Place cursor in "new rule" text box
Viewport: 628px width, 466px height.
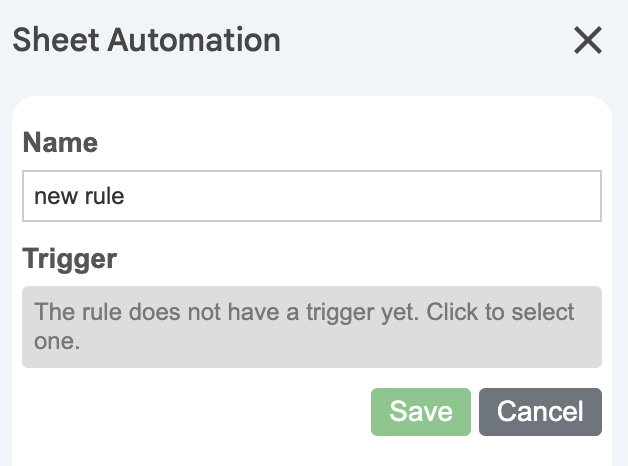311,196
